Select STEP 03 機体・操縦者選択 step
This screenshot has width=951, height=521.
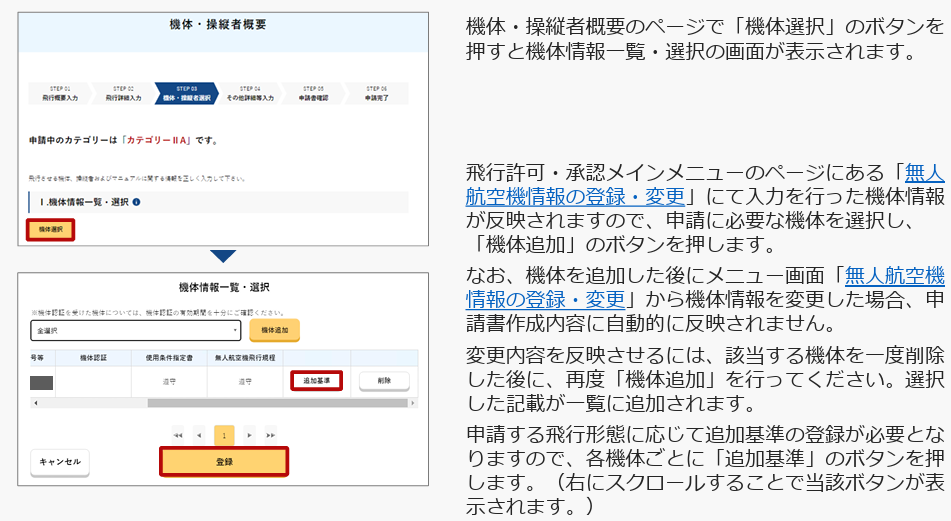[186, 93]
